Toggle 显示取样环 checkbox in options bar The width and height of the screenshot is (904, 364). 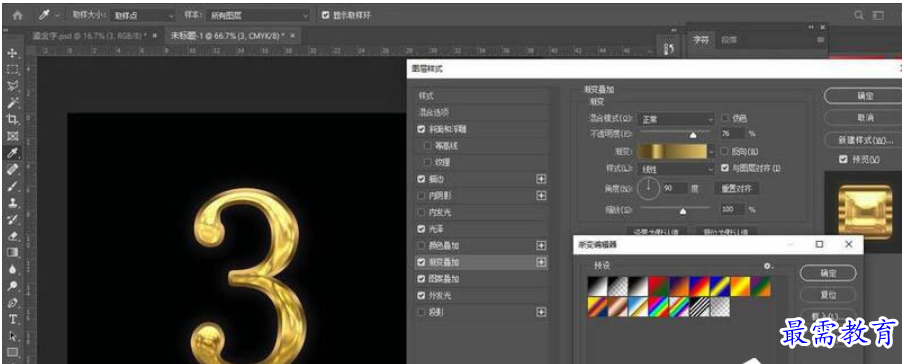326,16
